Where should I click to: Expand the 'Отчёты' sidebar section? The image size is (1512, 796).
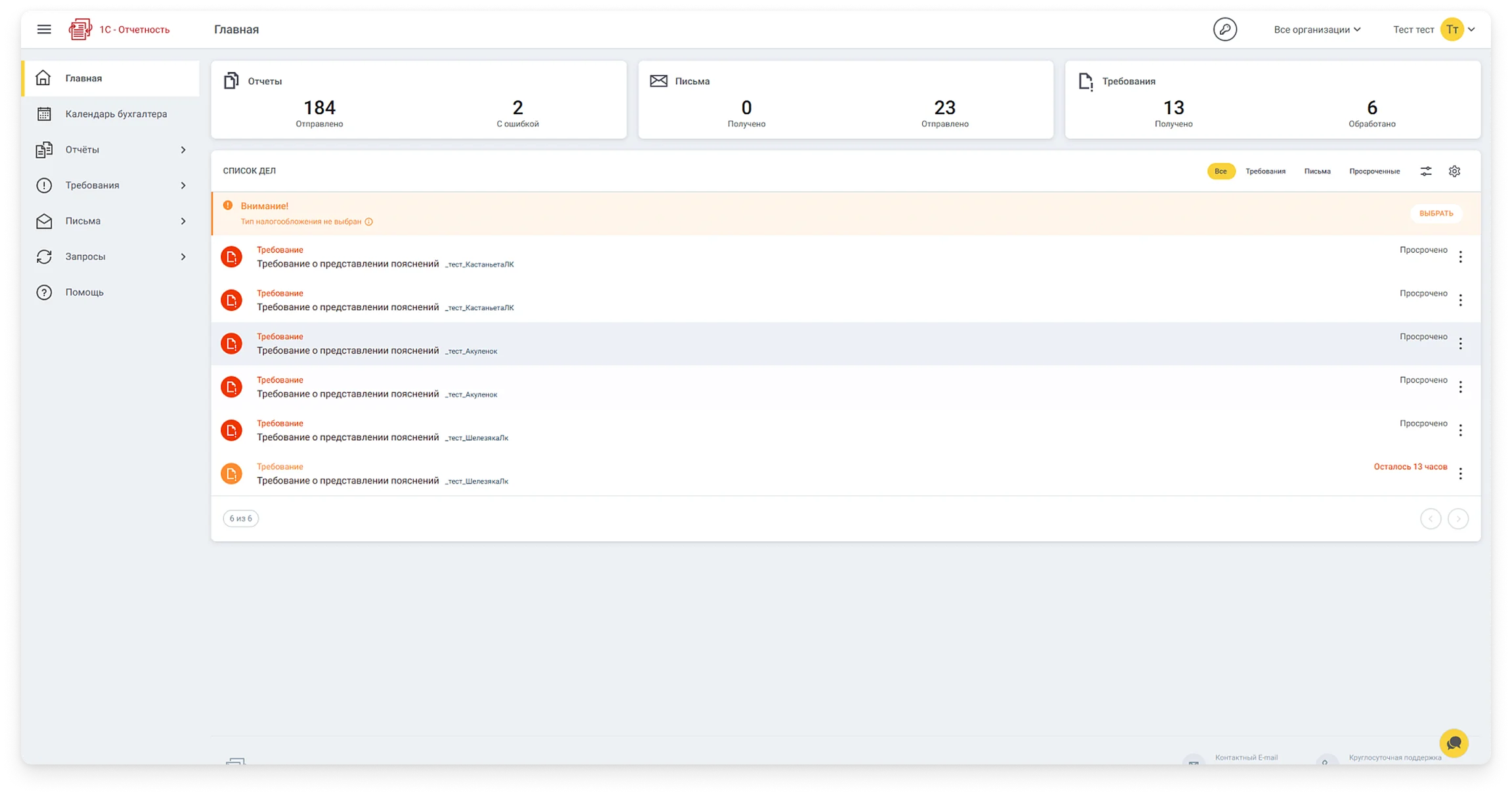click(x=110, y=150)
